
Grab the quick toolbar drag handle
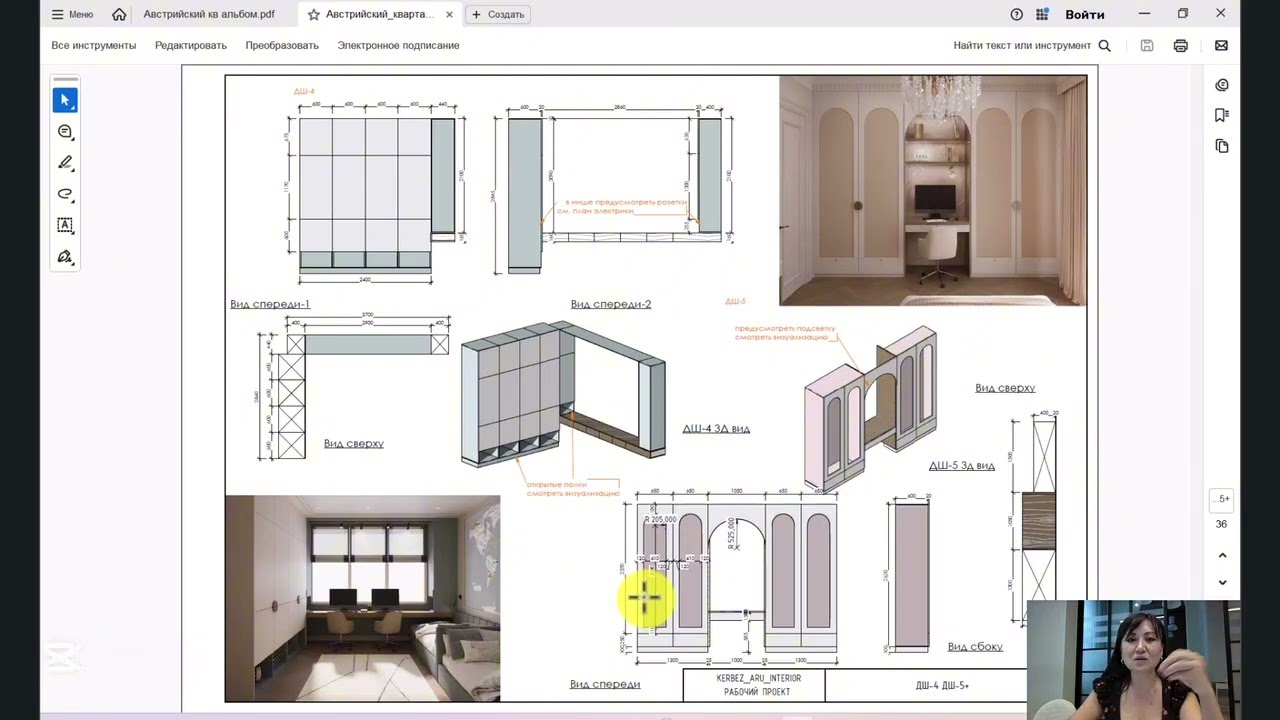click(65, 79)
